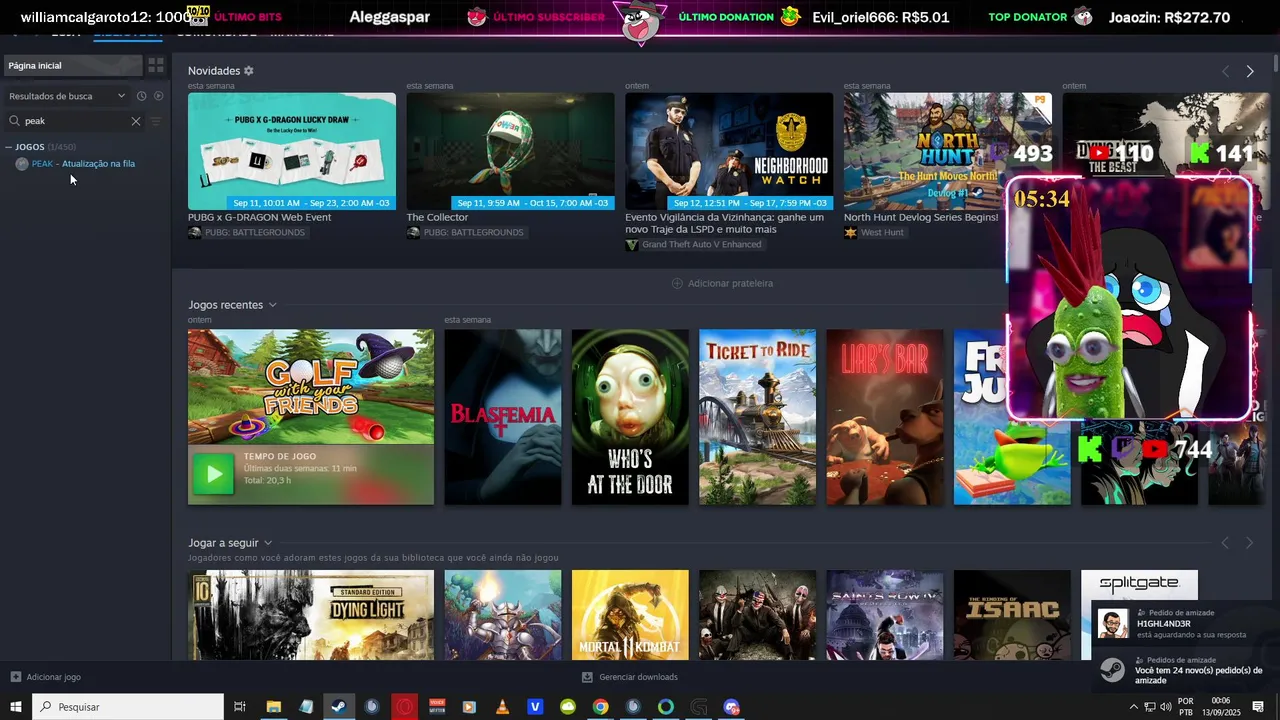
Task: Select Saints Row IV cover
Action: click(x=885, y=615)
